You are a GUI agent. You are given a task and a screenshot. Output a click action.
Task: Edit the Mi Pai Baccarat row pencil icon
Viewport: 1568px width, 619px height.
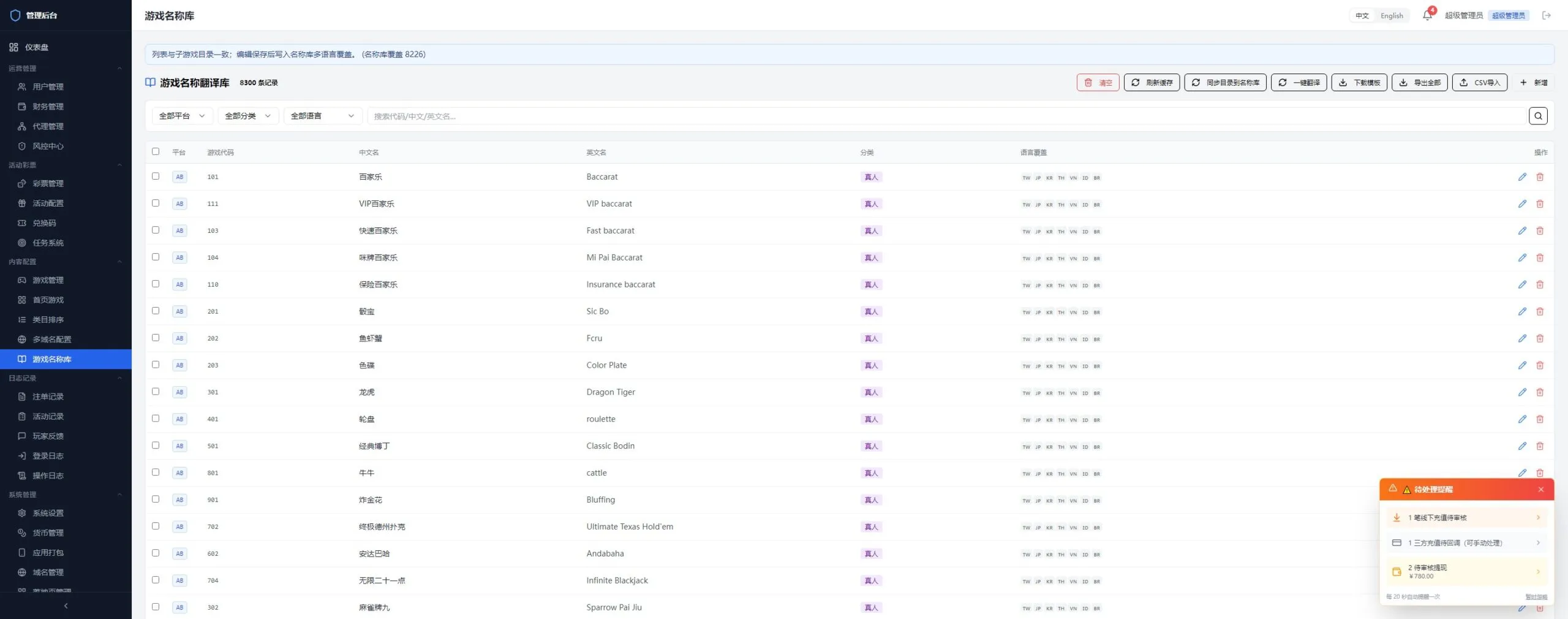click(x=1522, y=258)
